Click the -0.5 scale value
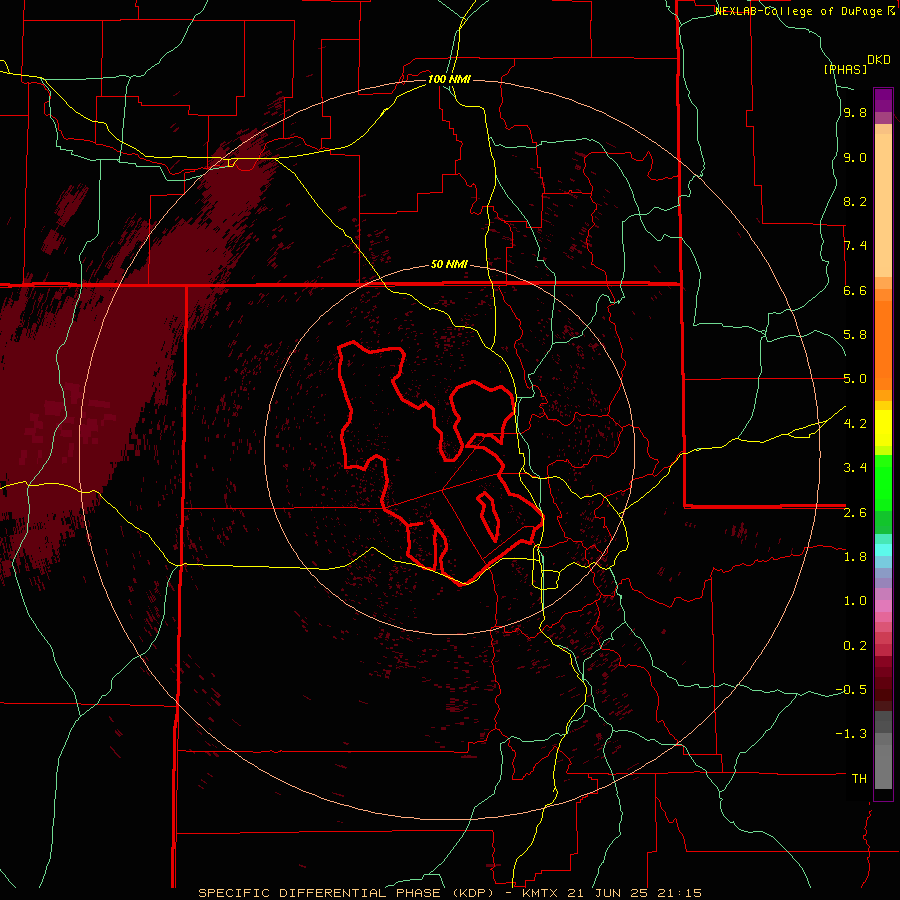Screen dimensions: 900x900 pyautogui.click(x=851, y=690)
